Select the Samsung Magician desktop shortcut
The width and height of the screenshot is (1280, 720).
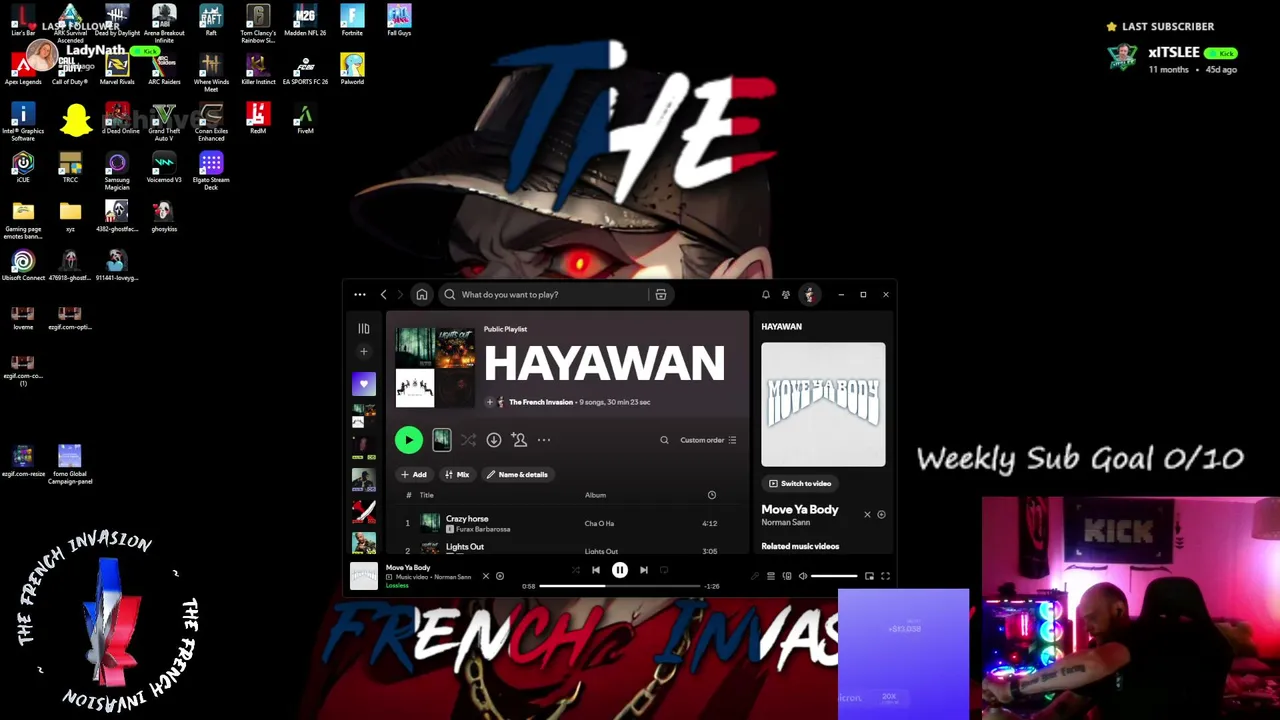(117, 170)
